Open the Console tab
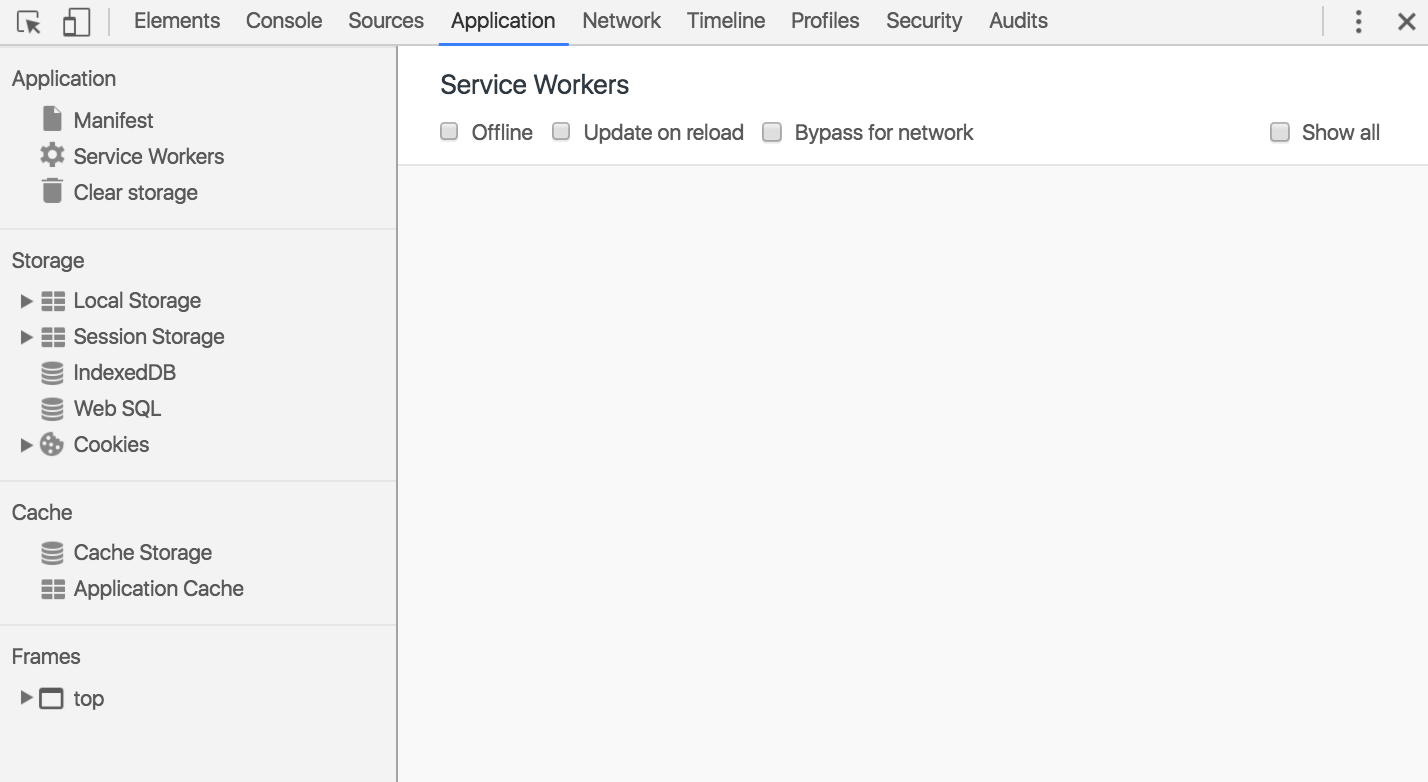The width and height of the screenshot is (1428, 782). click(284, 21)
